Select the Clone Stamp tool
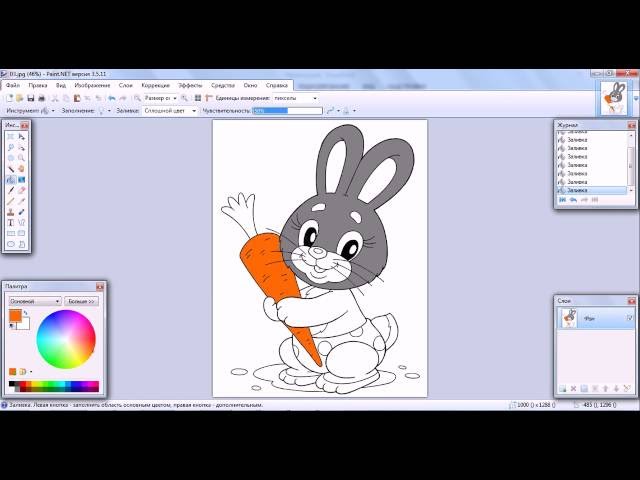 [x=11, y=212]
